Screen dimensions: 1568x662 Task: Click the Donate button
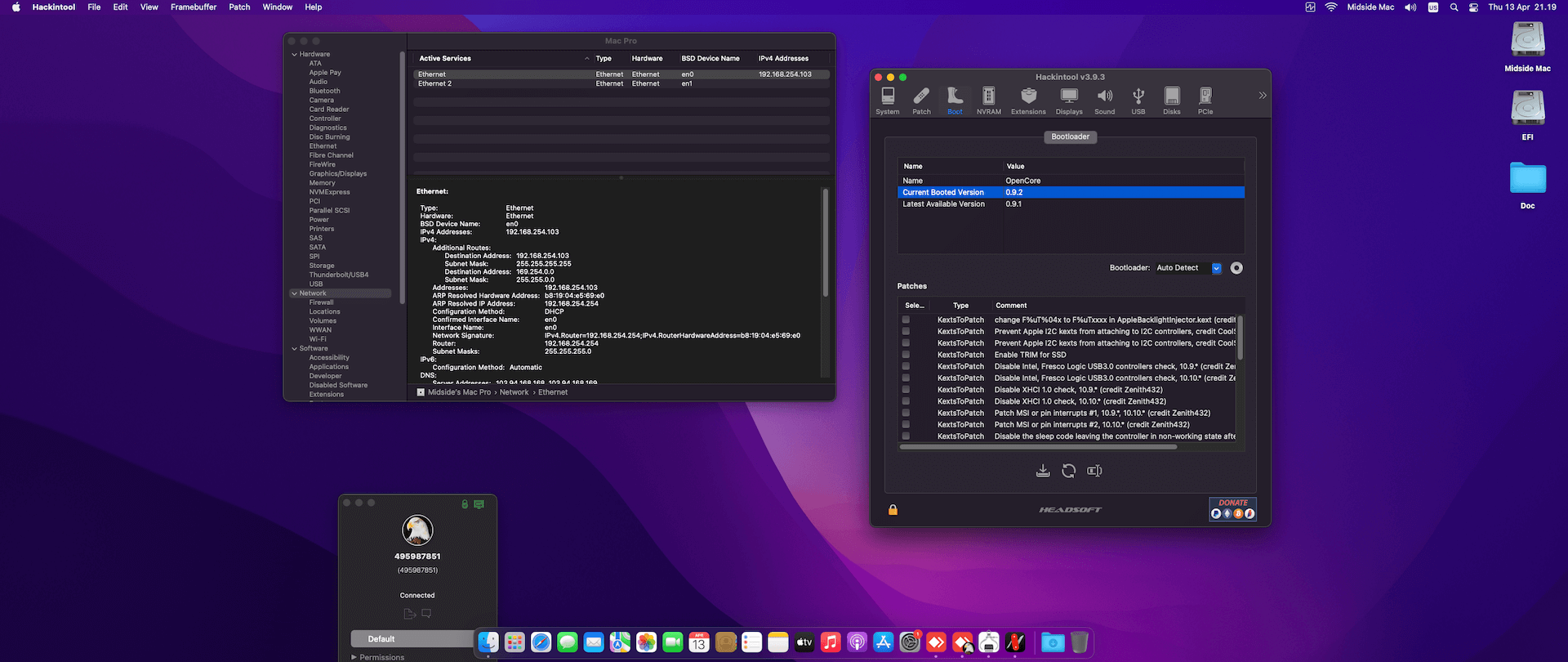tap(1232, 509)
